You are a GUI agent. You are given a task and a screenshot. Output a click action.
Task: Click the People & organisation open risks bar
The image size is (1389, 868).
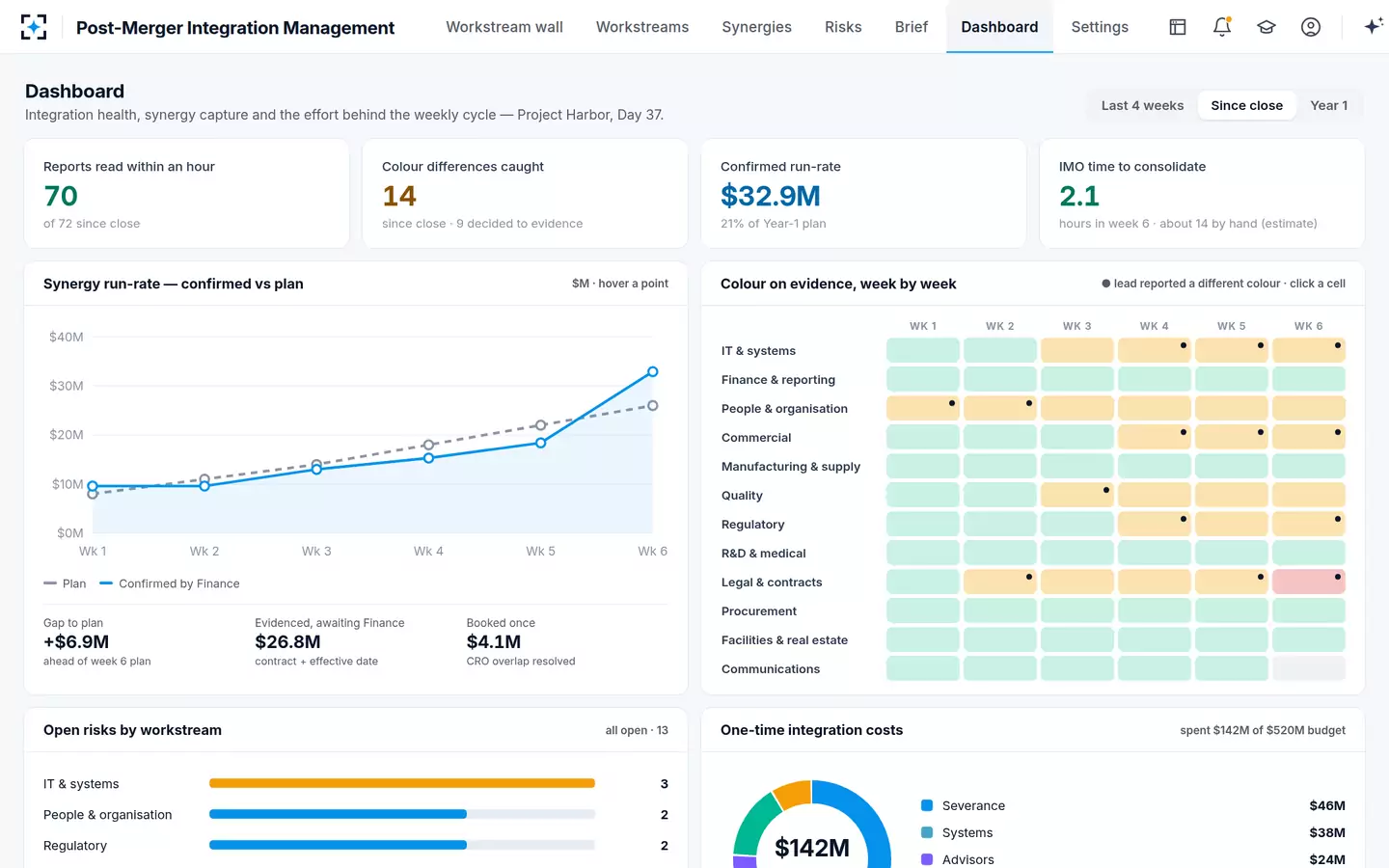402,814
